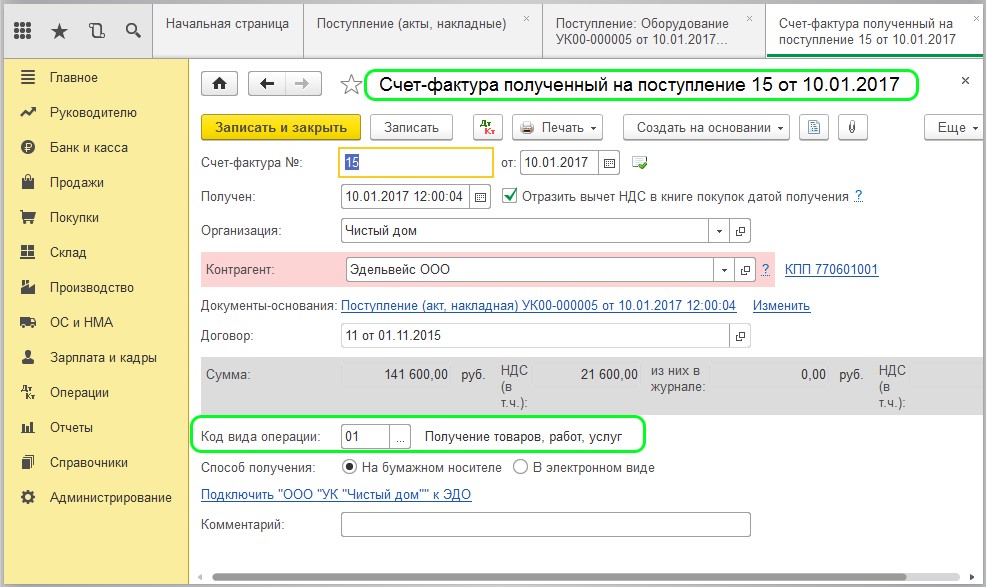Image resolution: width=986 pixels, height=587 pixels.
Task: Open КПП 770601001 link
Action: tap(831, 269)
